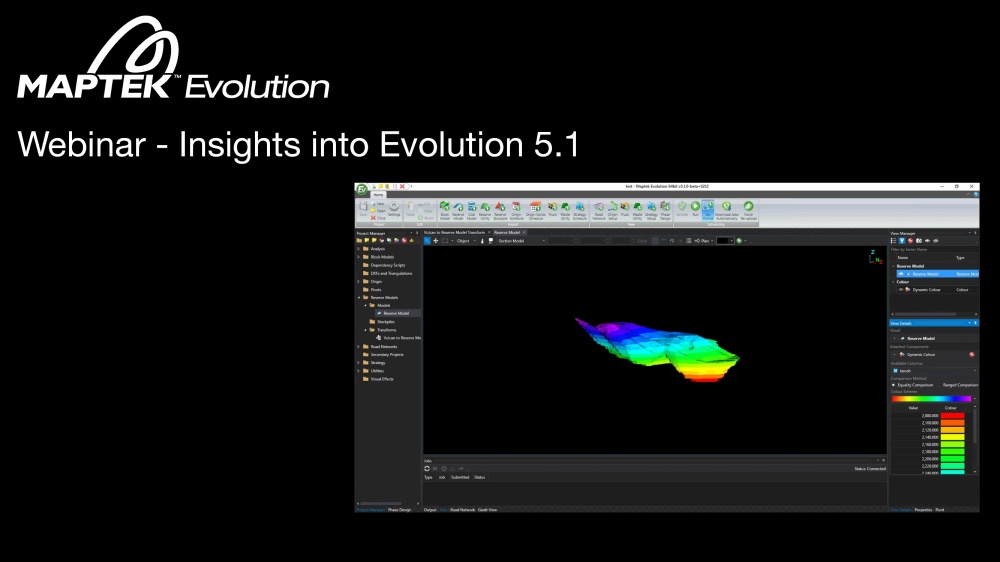
Task: Expand the Road Networks folder
Action: tap(359, 346)
